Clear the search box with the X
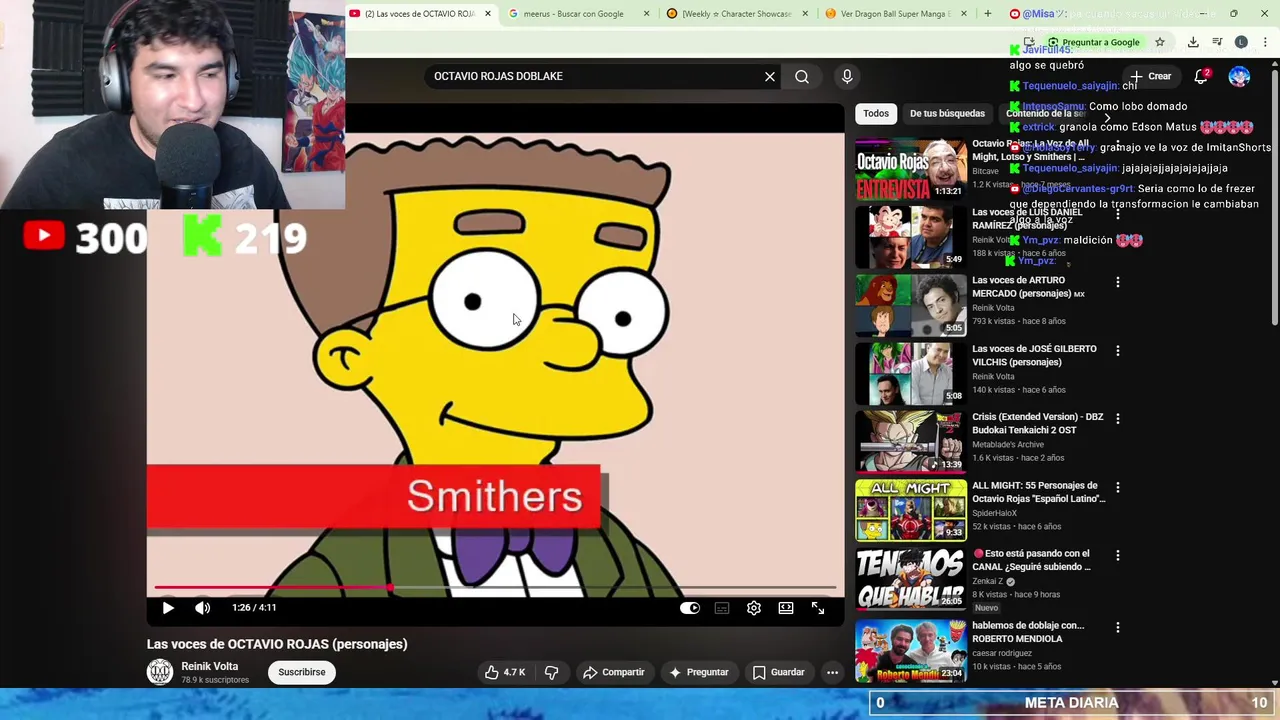This screenshot has height=720, width=1280. [x=770, y=76]
